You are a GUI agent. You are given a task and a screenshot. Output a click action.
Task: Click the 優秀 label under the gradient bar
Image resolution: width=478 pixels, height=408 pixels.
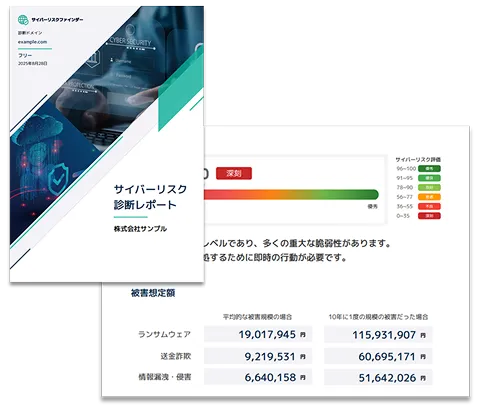point(372,207)
